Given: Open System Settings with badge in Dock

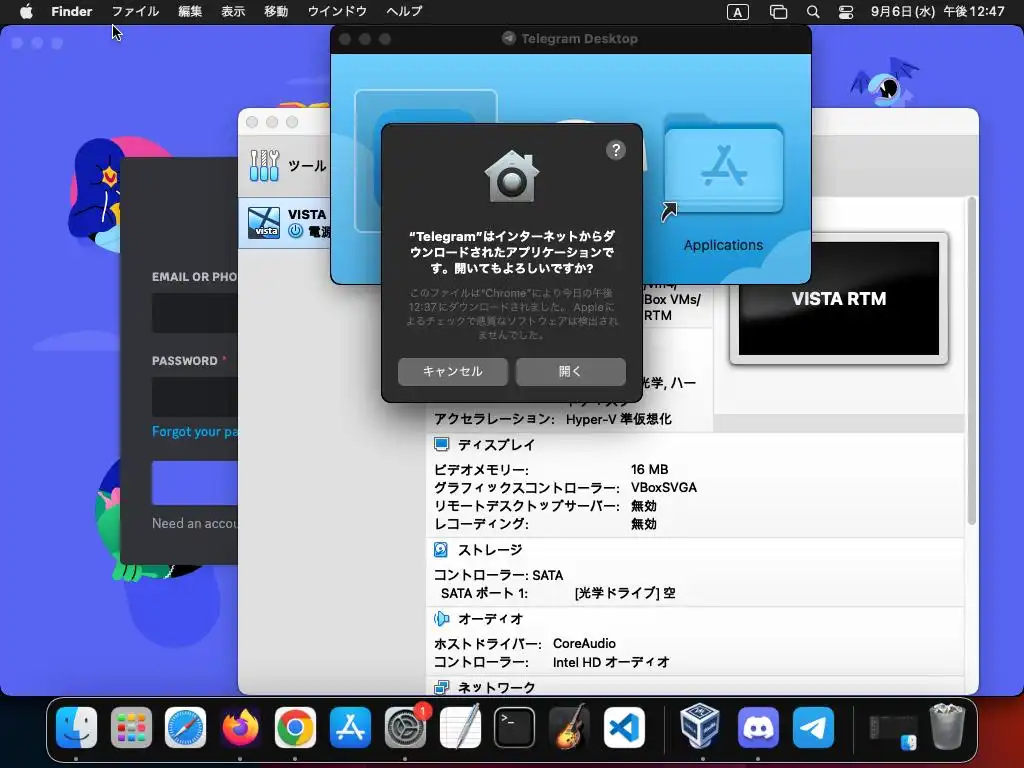Looking at the screenshot, I should click(405, 727).
